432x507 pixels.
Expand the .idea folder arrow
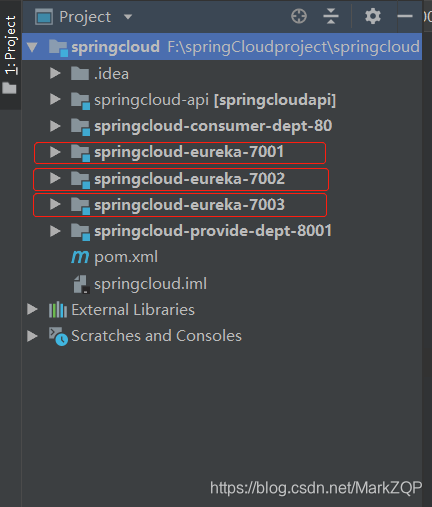click(x=55, y=73)
